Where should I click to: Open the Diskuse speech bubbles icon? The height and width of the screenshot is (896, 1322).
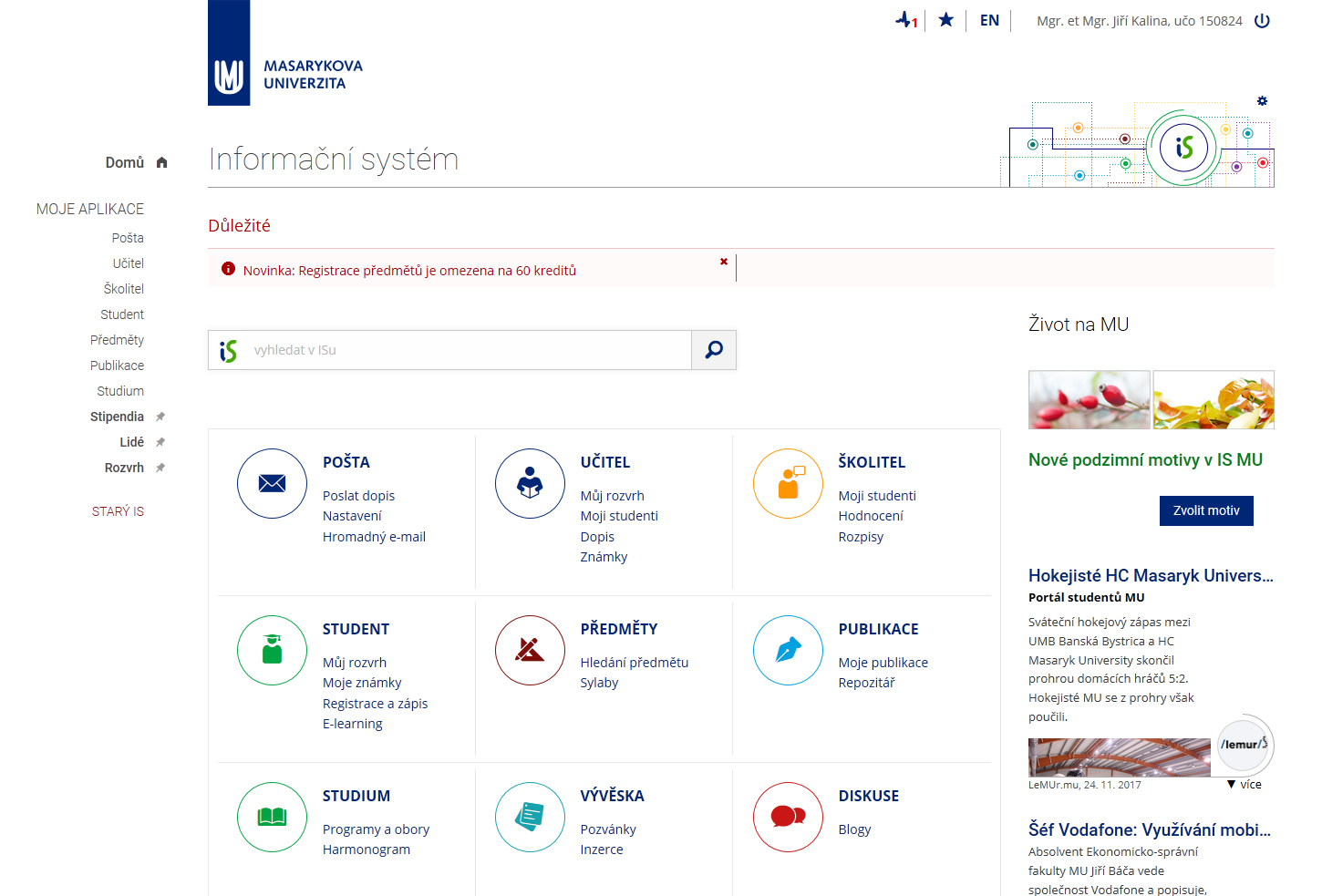(x=788, y=817)
